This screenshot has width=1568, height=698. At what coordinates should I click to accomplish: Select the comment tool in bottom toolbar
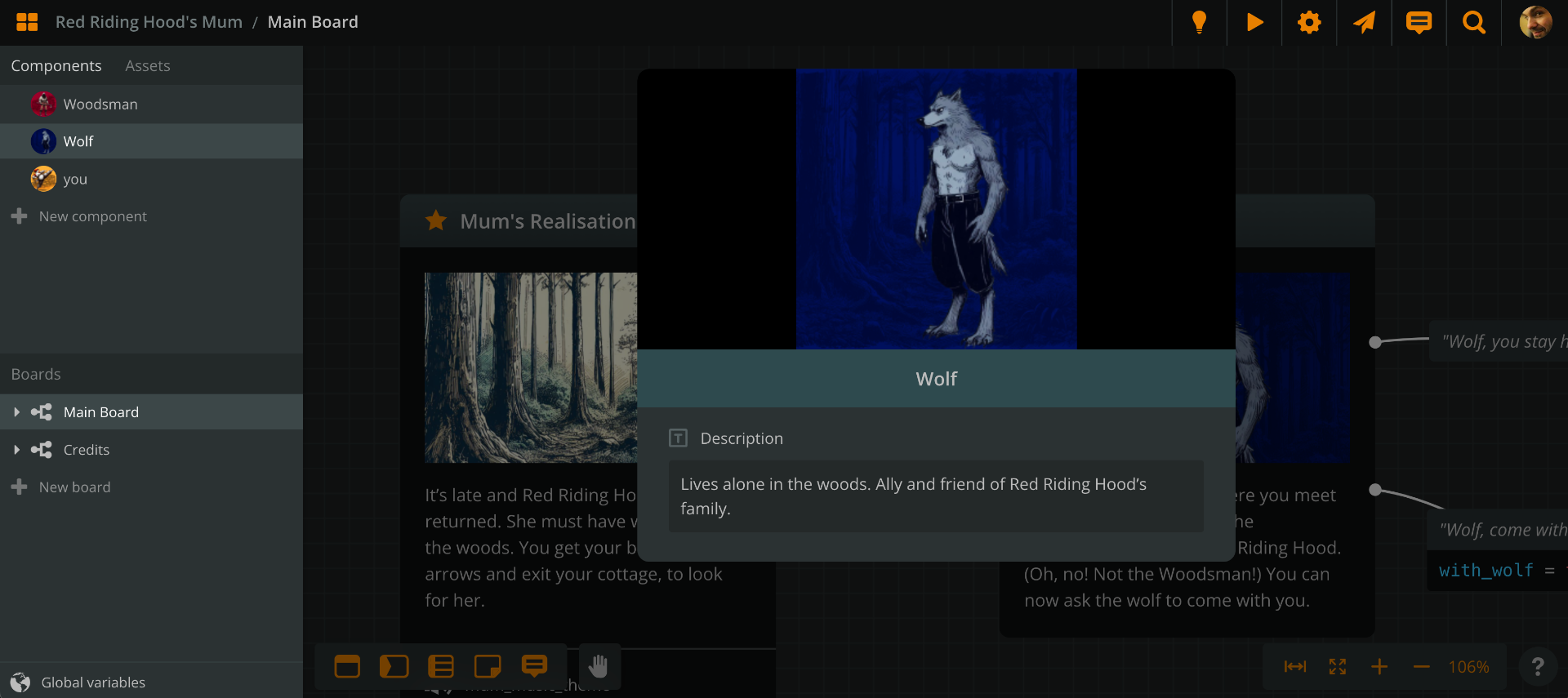click(x=534, y=666)
